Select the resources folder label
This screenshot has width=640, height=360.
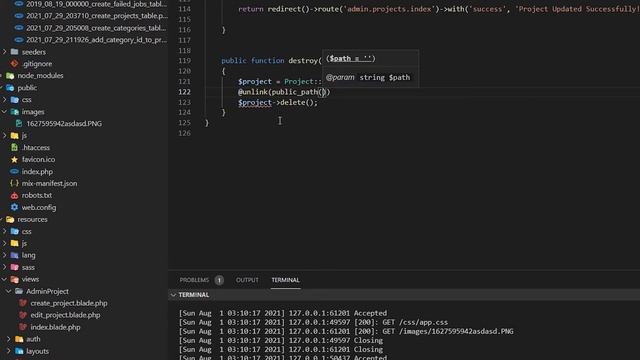(x=32, y=220)
